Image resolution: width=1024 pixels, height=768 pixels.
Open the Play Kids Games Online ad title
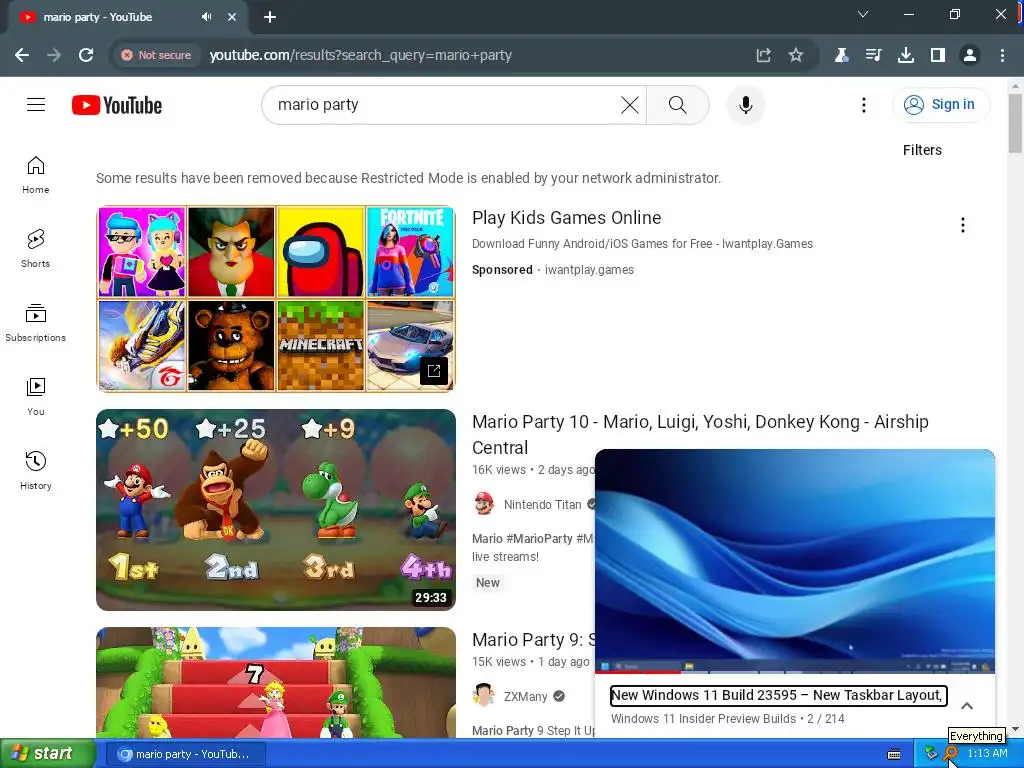pyautogui.click(x=566, y=217)
